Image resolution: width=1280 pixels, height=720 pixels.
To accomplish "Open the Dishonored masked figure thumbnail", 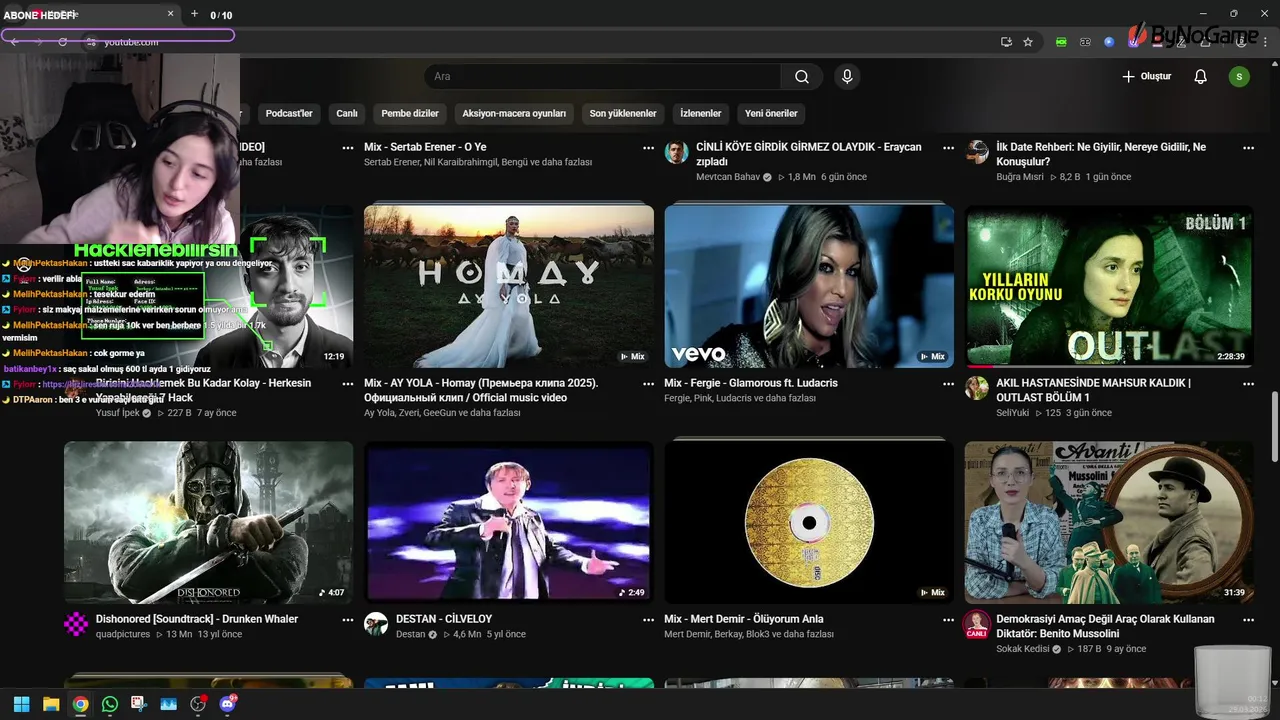I will 209,522.
